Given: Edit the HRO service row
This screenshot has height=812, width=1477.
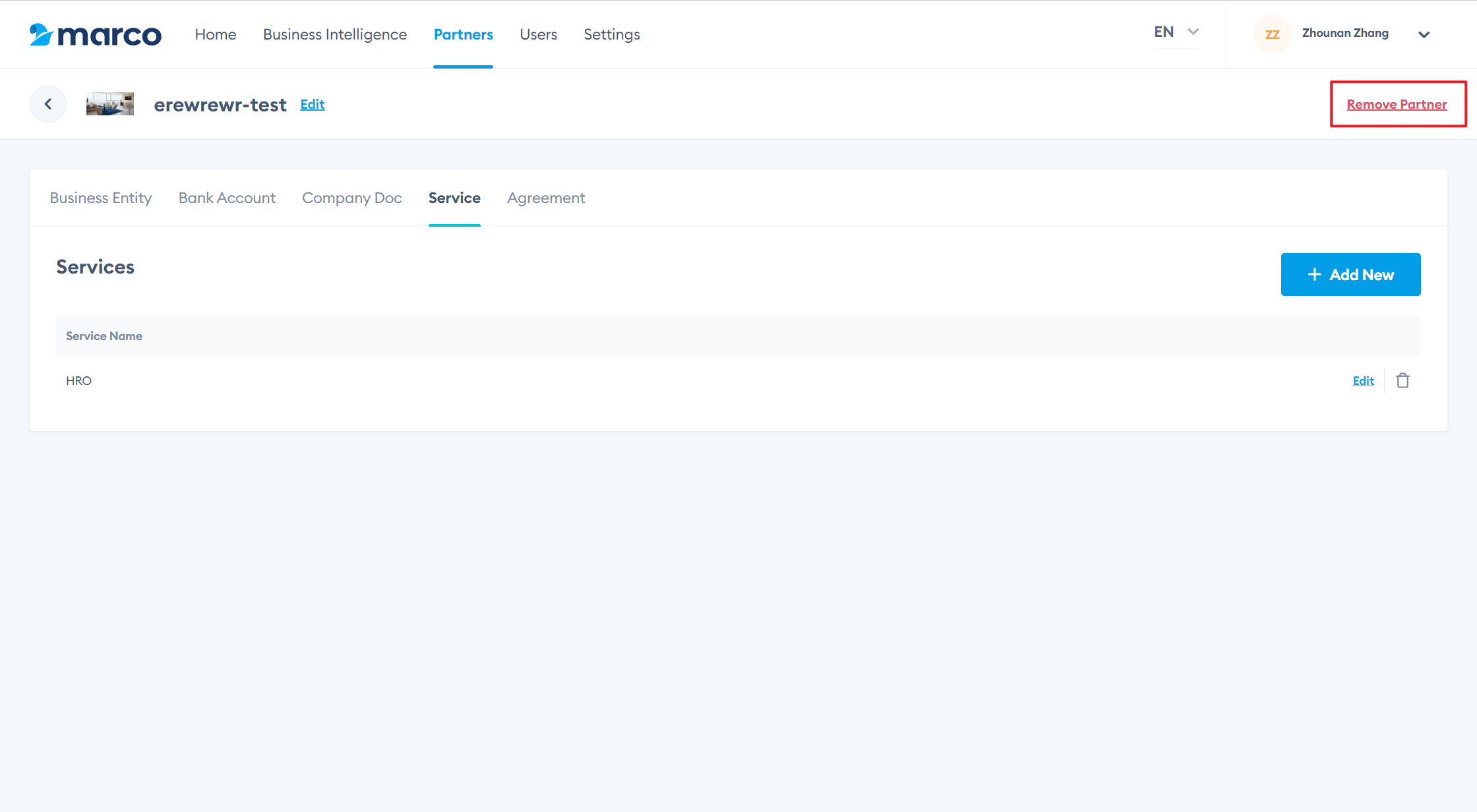Looking at the screenshot, I should pyautogui.click(x=1363, y=380).
